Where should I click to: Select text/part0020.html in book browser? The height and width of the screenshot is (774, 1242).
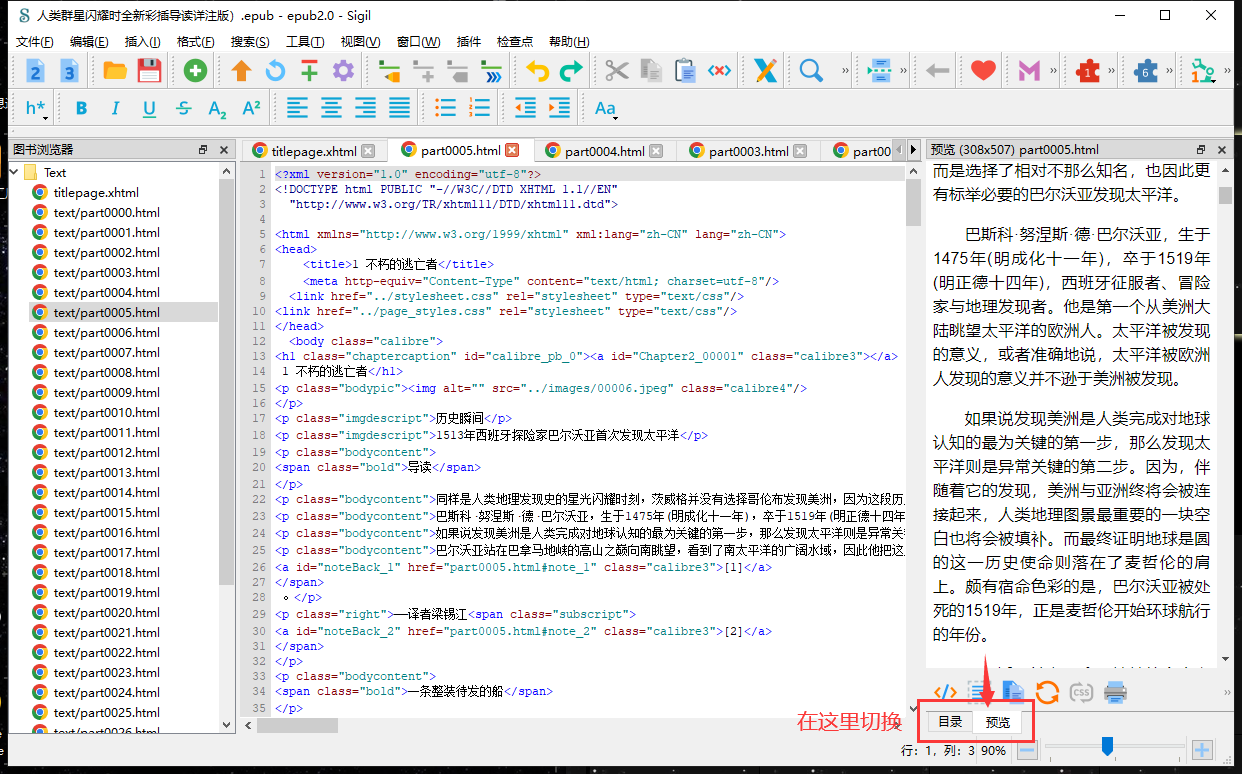tap(106, 612)
